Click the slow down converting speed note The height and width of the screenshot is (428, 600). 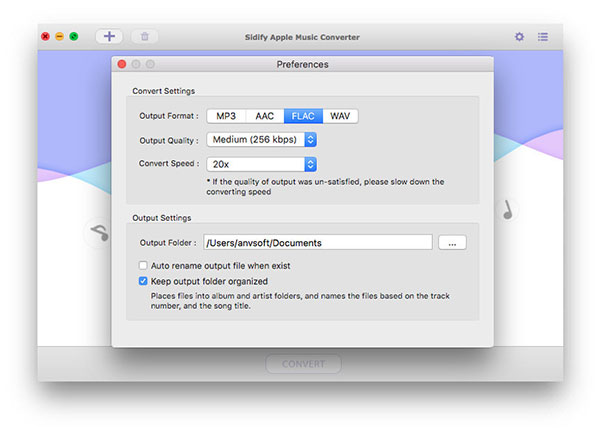tap(325, 187)
